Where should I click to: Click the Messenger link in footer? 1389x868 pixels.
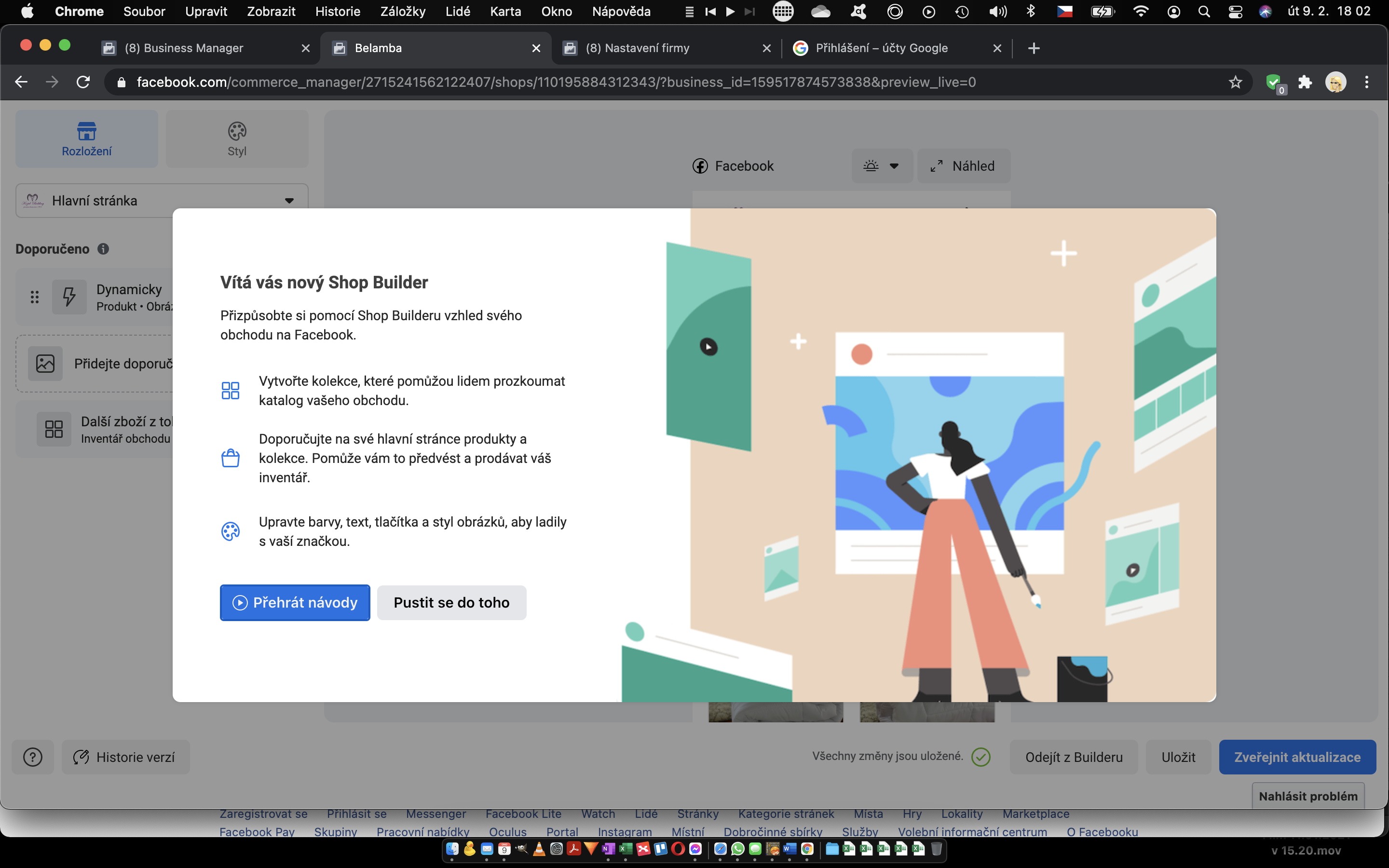pyautogui.click(x=436, y=814)
